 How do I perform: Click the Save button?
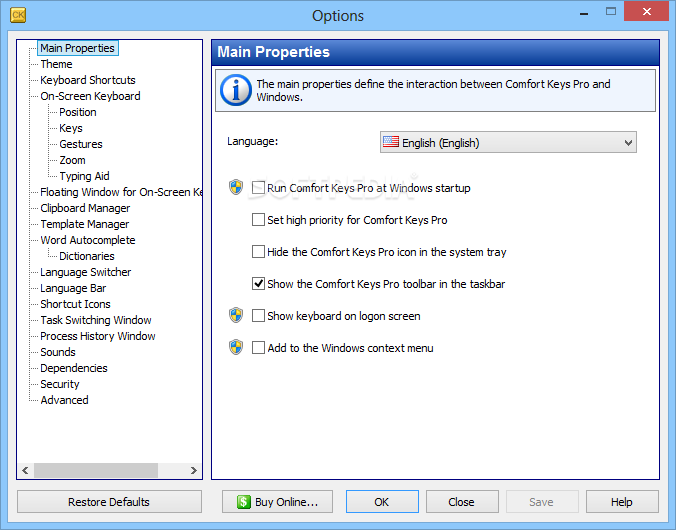pos(542,502)
